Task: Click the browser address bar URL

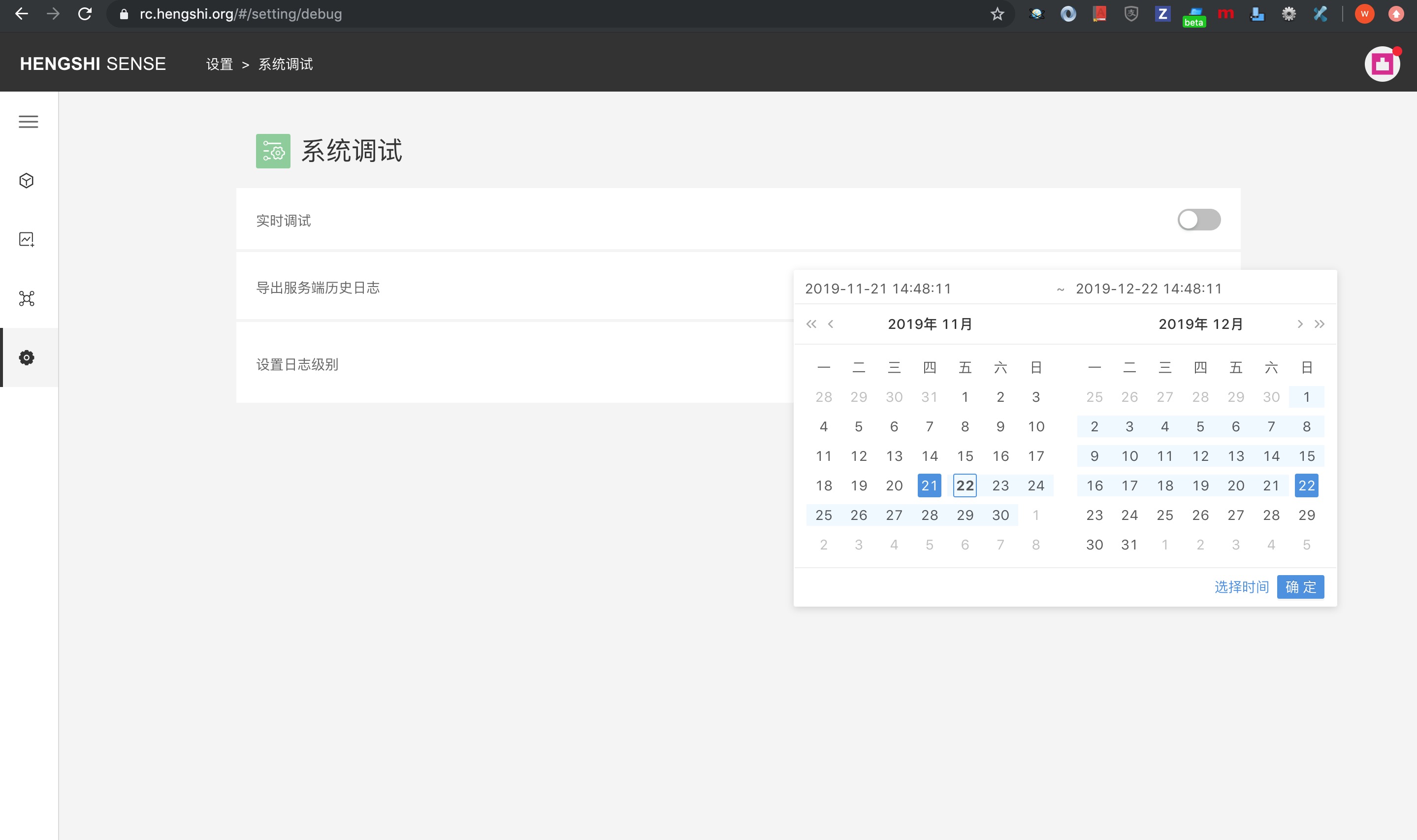Action: coord(240,14)
